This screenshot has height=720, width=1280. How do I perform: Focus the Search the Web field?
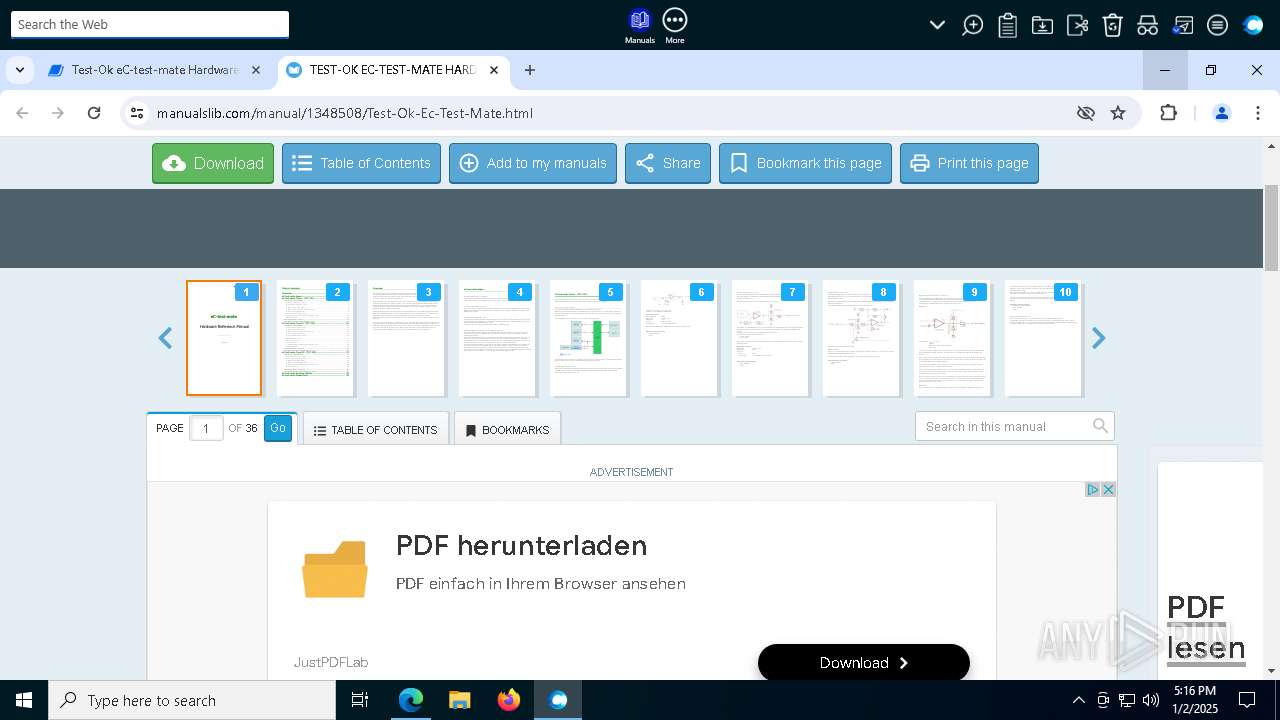coord(150,24)
